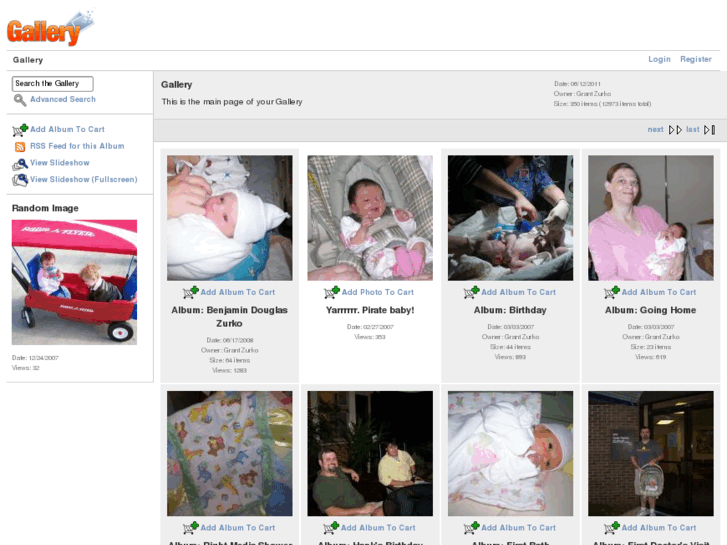The image size is (727, 545).
Task: Go to next page link
Action: point(655,129)
